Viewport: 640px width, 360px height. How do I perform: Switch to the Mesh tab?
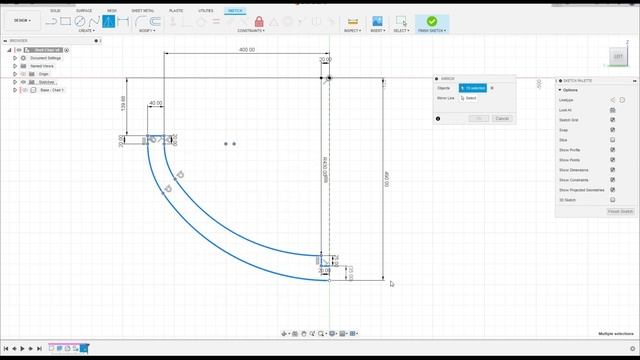[x=112, y=11]
